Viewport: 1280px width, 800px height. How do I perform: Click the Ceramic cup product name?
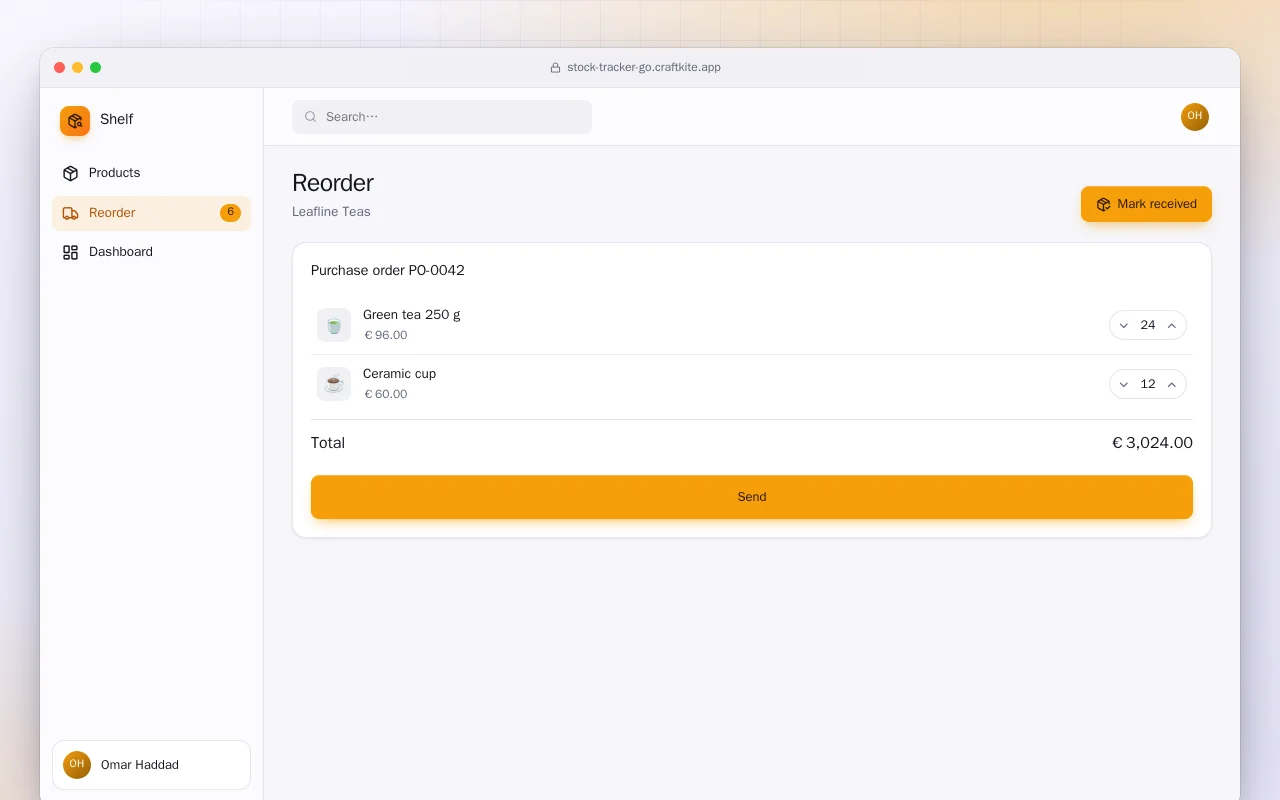(x=400, y=374)
